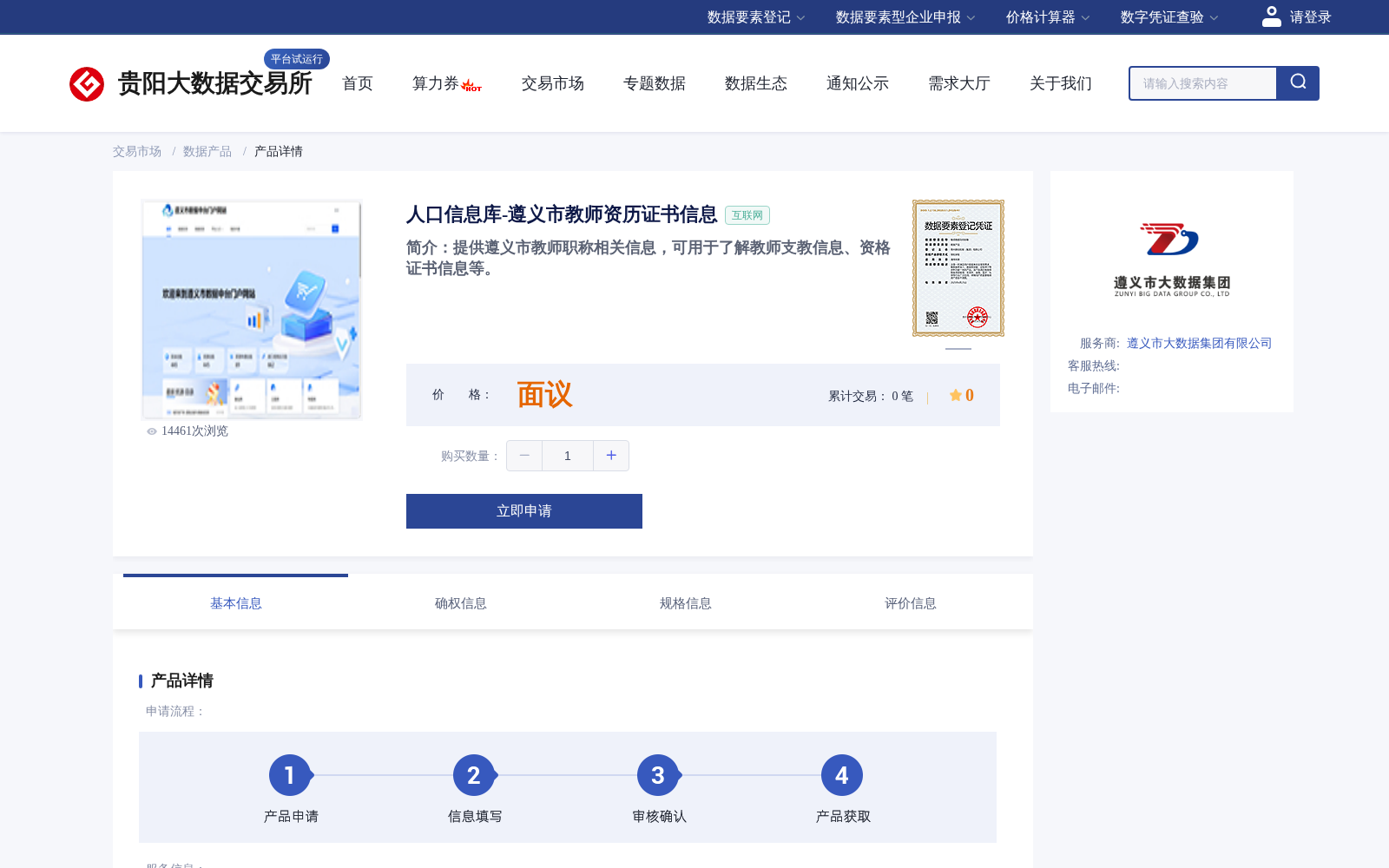Click the carousel indicator under certificate

[958, 349]
